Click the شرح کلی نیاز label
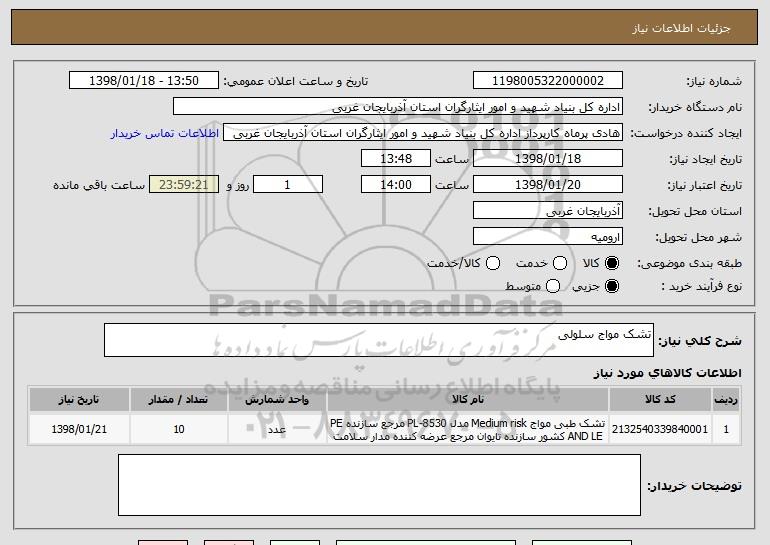770x545 pixels. [700, 340]
